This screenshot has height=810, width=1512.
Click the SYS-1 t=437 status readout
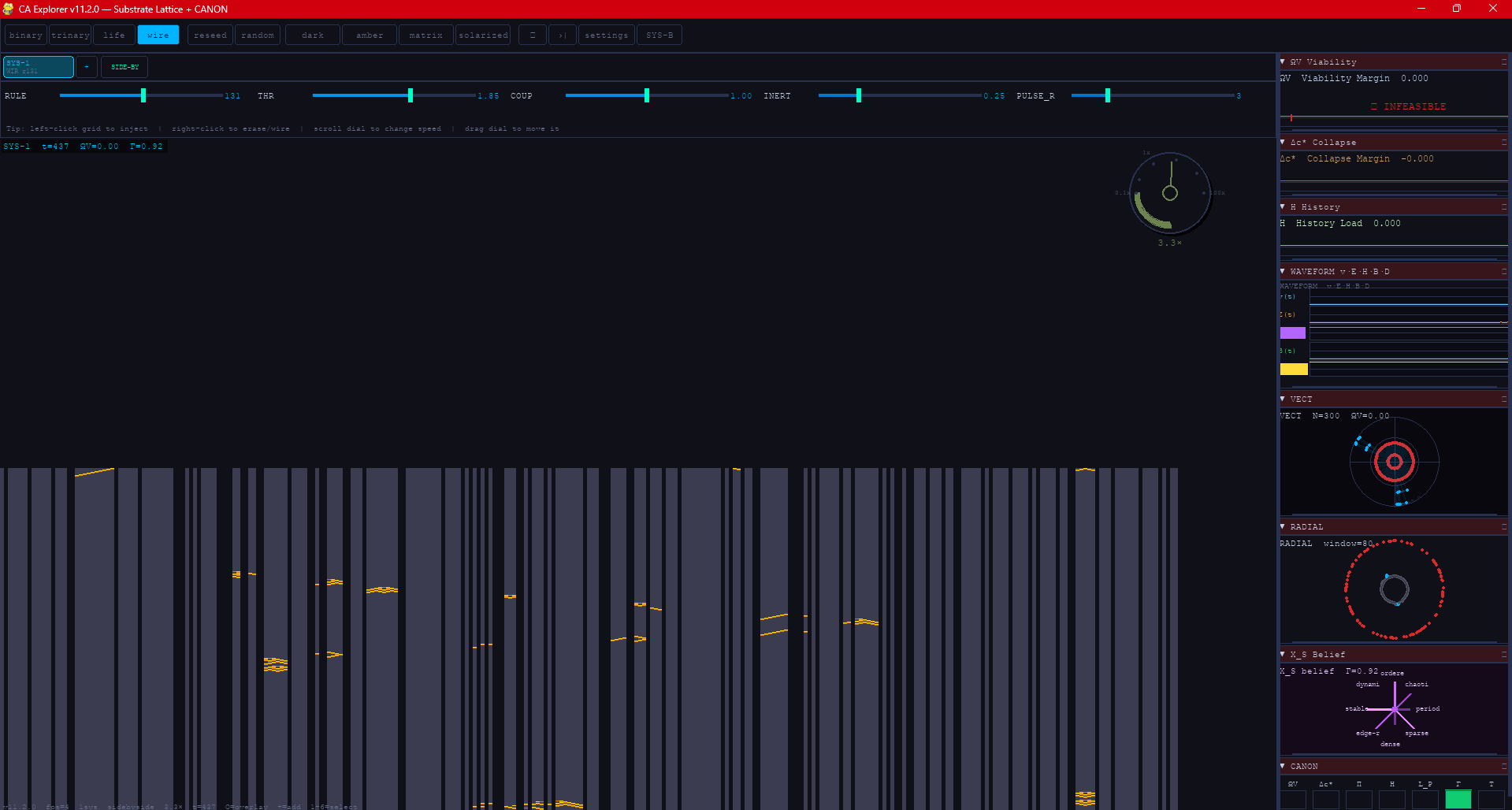click(83, 147)
